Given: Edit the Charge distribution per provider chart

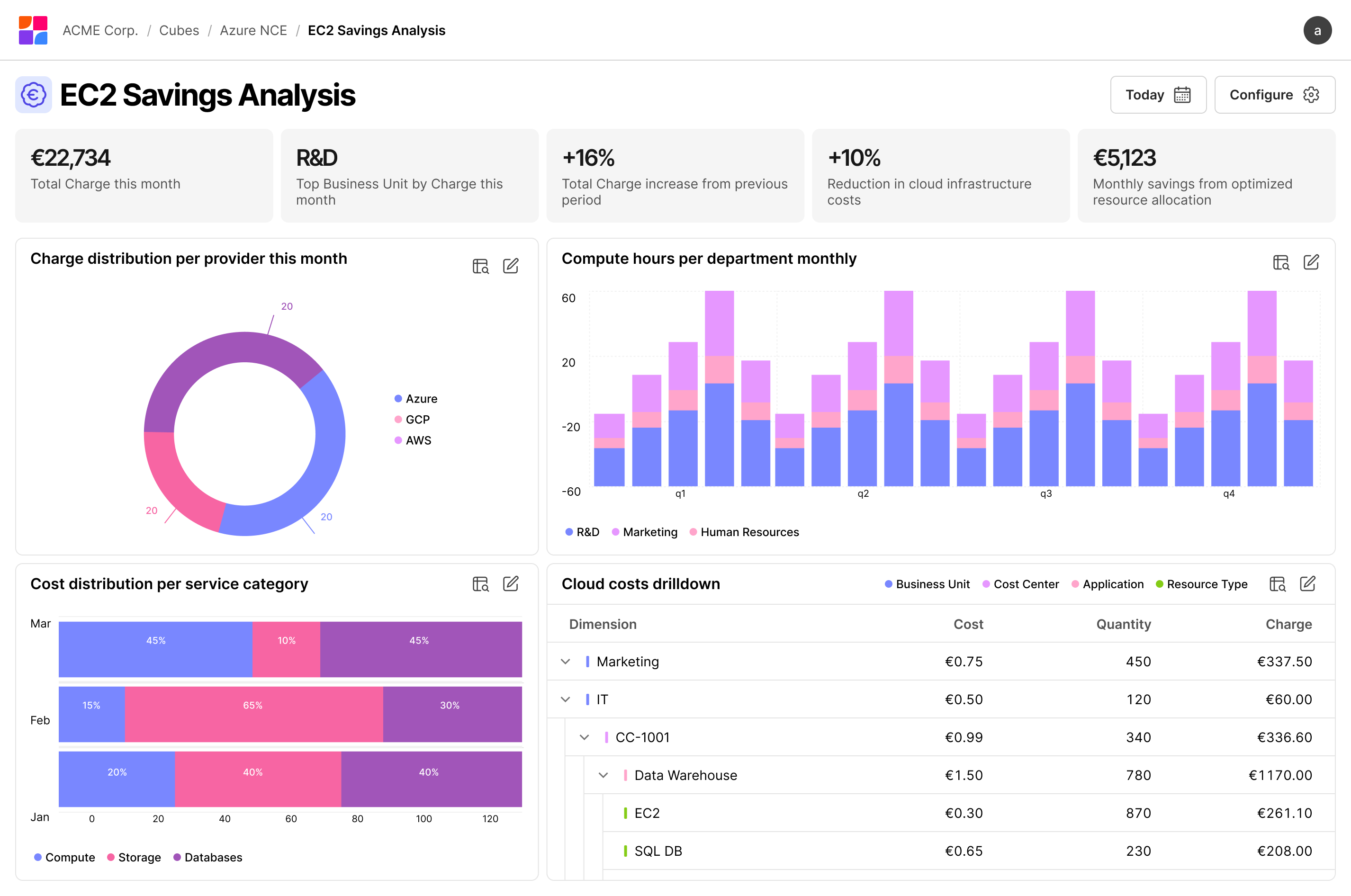Looking at the screenshot, I should pyautogui.click(x=510, y=266).
